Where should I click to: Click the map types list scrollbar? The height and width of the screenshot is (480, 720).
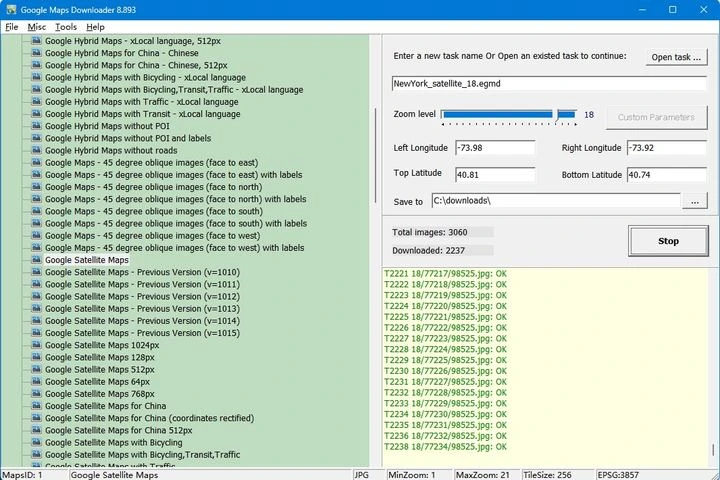376,155
